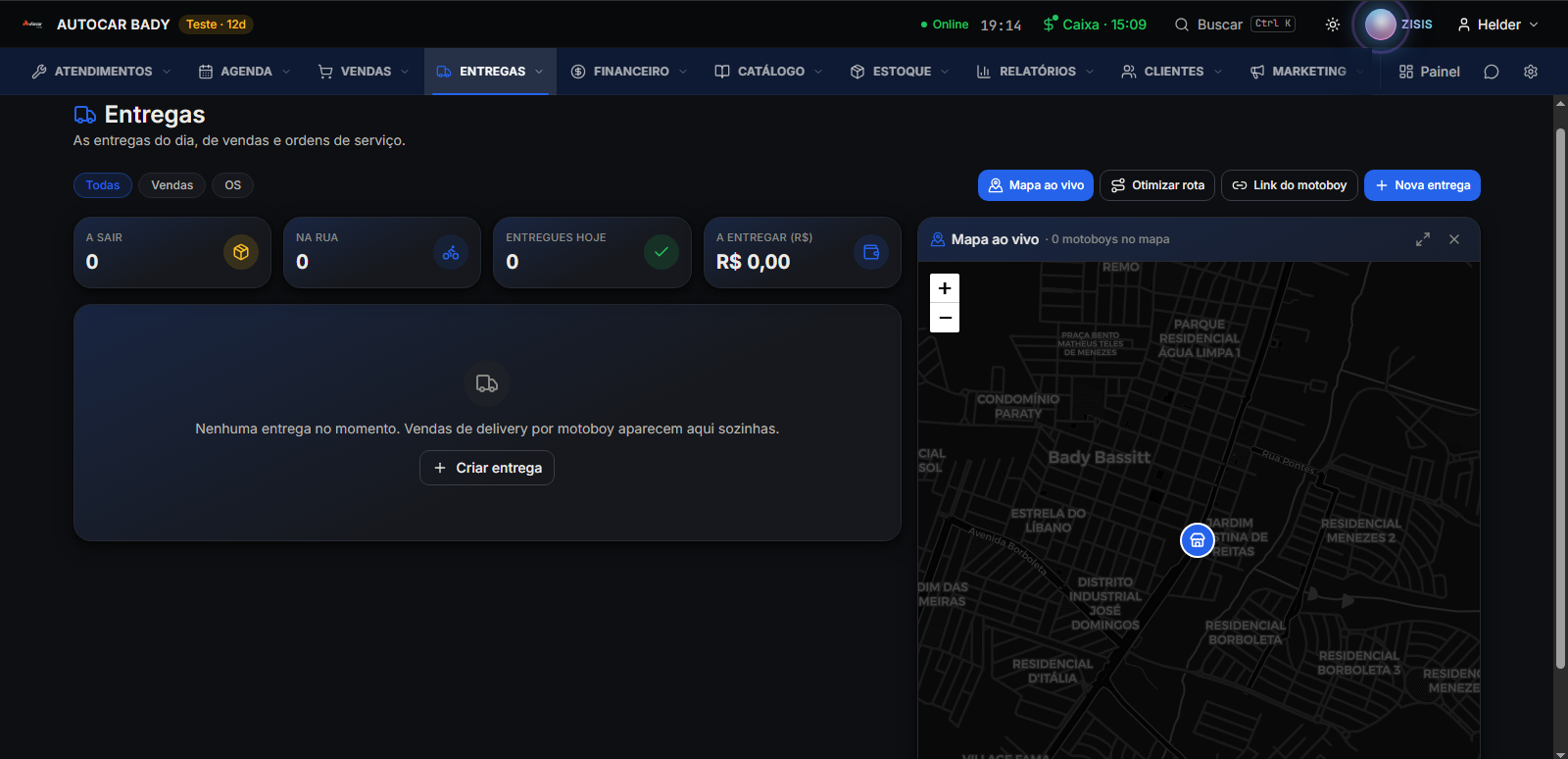Open the Atendimentos menu
The height and width of the screenshot is (759, 1568).
click(102, 72)
